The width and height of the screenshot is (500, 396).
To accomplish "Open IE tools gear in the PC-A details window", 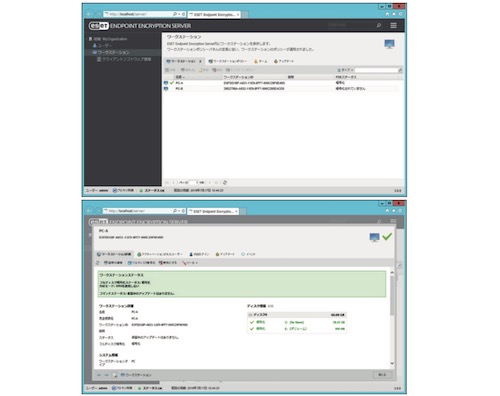I will point(400,211).
